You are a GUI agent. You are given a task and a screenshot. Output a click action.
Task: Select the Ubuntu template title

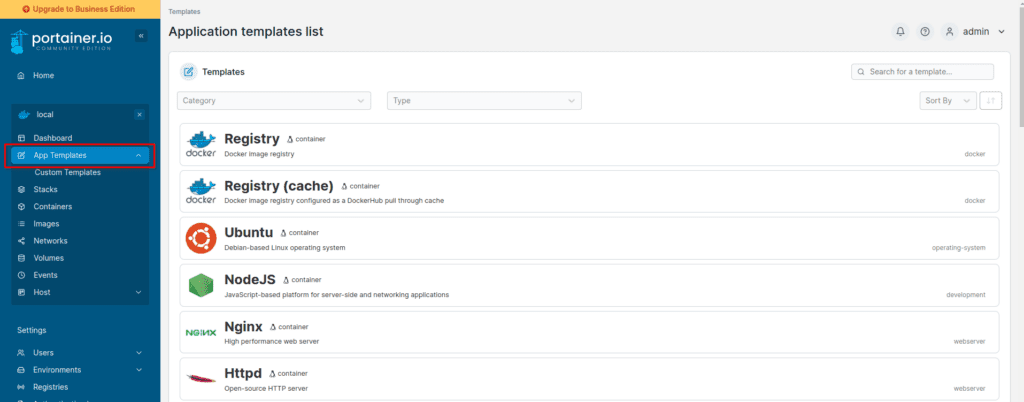[x=248, y=233]
